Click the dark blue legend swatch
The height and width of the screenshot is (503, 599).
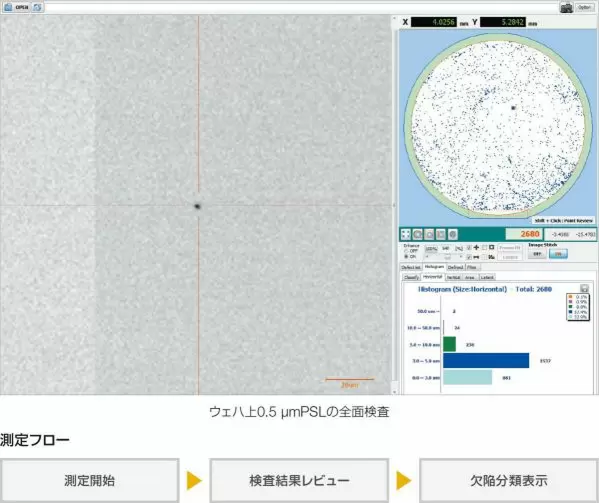click(570, 312)
